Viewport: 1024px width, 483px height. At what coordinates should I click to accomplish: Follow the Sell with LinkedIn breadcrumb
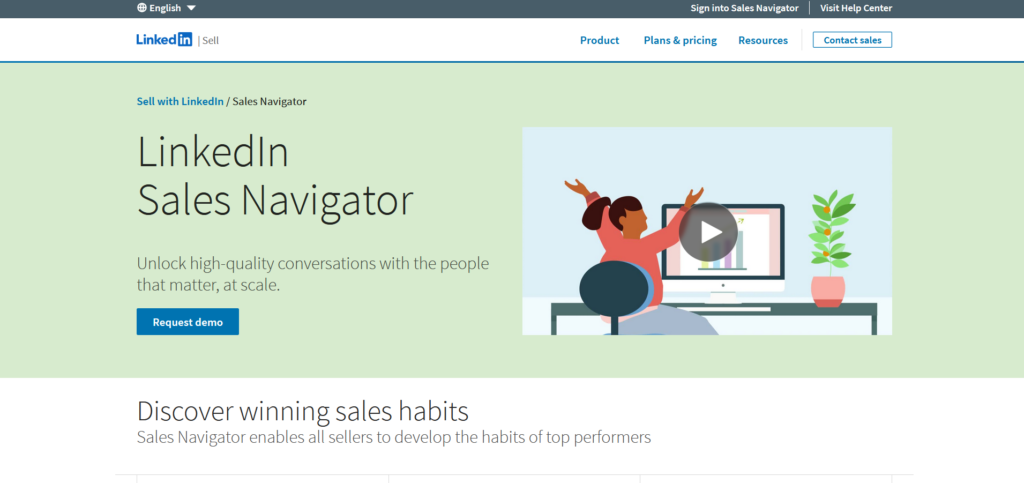click(180, 101)
